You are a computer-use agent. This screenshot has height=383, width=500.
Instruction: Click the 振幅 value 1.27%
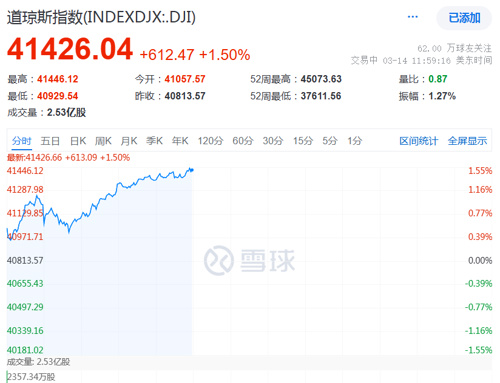[x=442, y=96]
